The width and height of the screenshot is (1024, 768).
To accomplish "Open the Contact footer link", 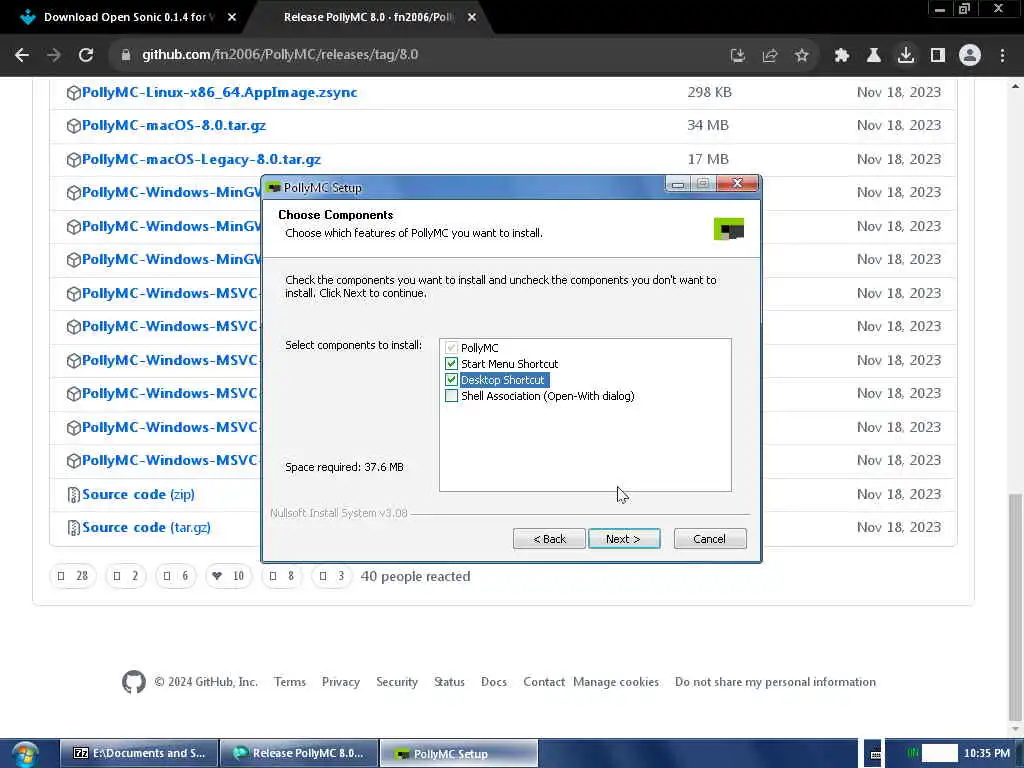I will [x=544, y=682].
